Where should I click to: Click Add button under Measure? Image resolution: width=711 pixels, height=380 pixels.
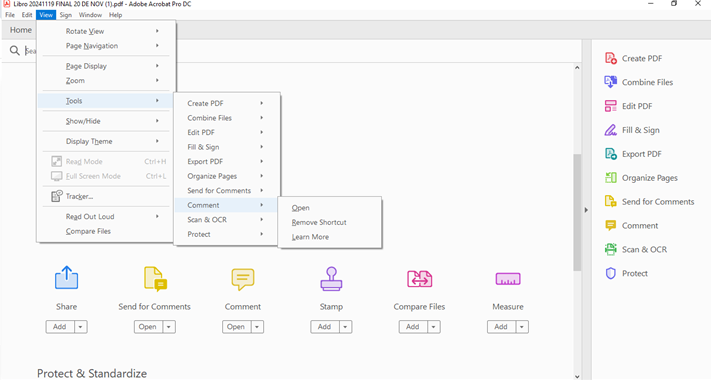tap(501, 327)
